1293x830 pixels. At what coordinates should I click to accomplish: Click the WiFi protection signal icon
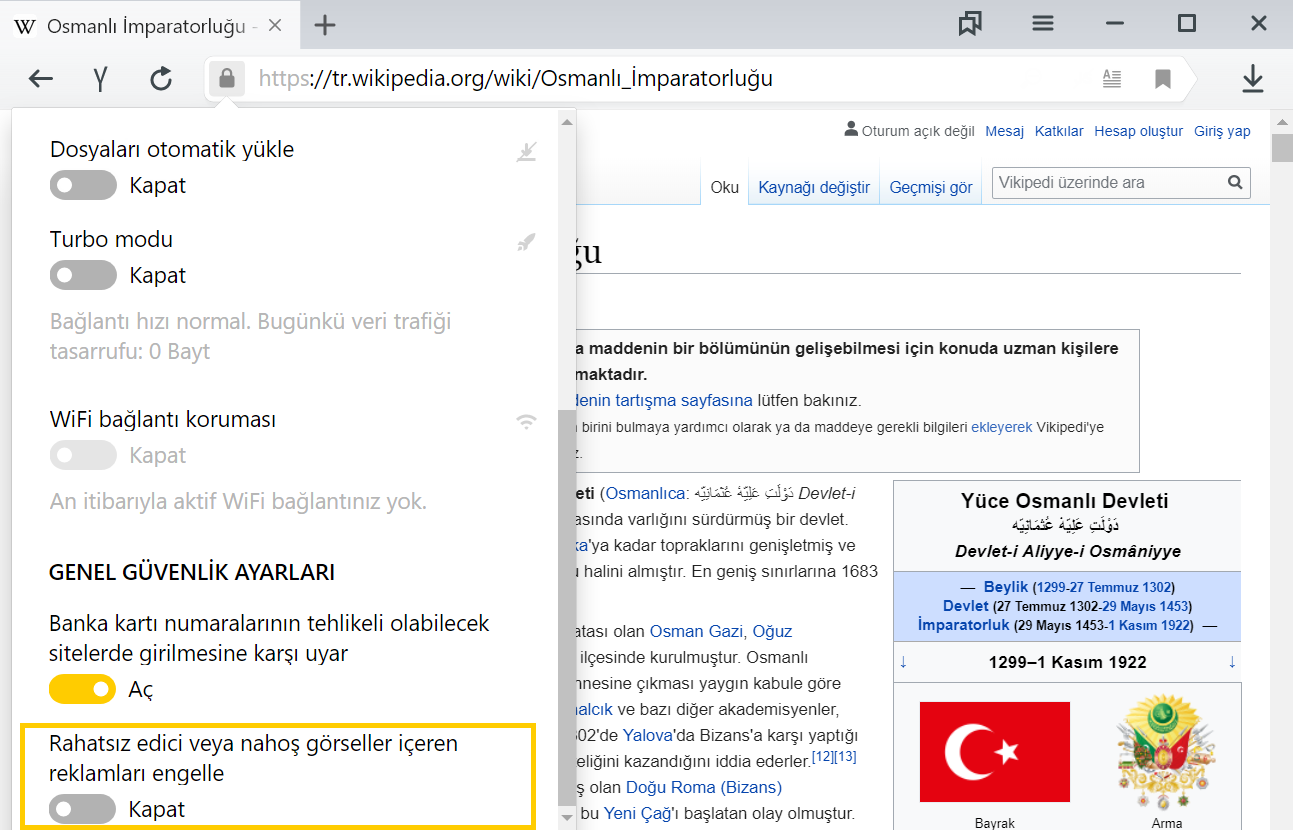[x=526, y=421]
